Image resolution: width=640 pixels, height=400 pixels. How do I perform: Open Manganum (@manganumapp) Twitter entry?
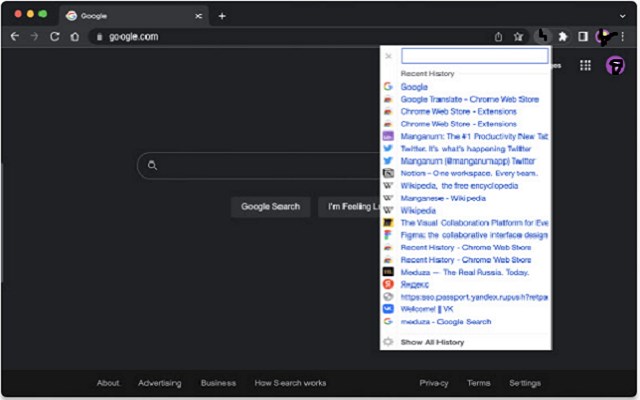tap(467, 161)
